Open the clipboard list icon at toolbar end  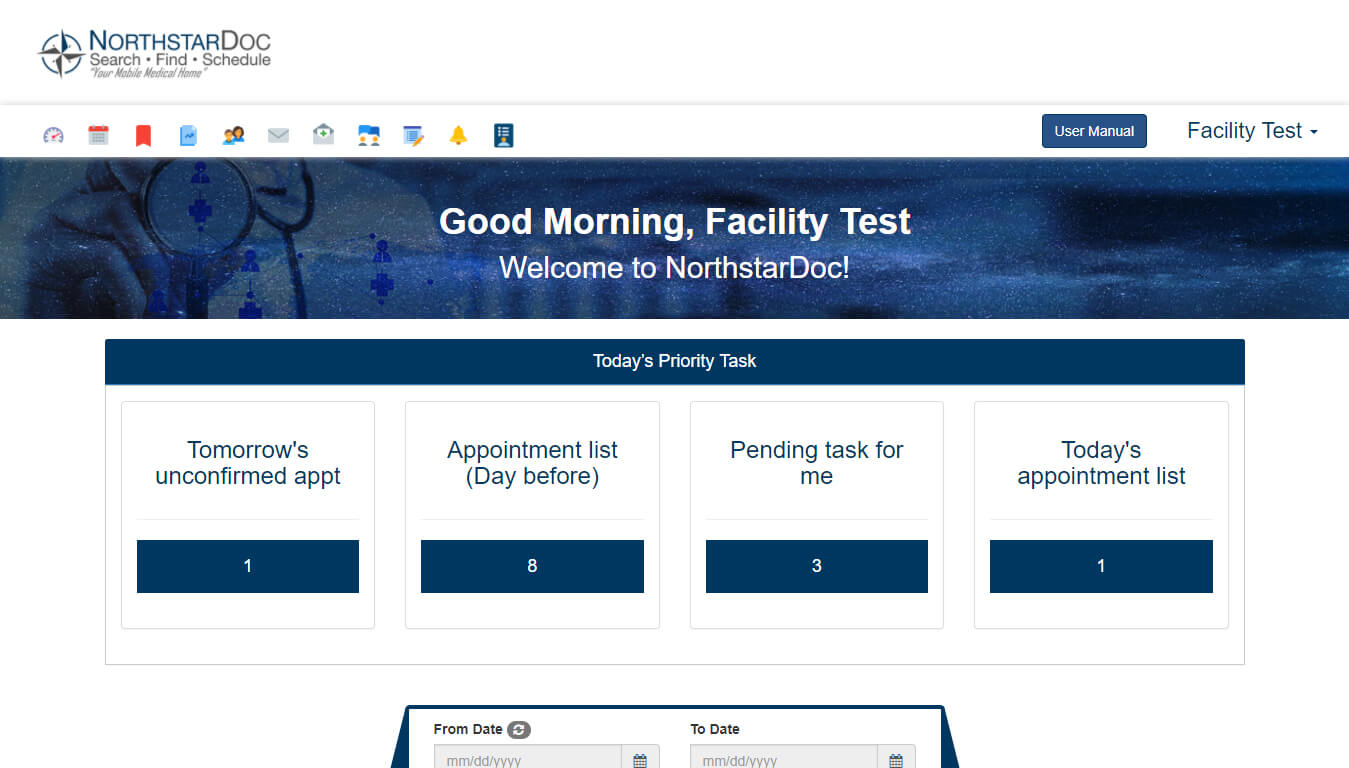503,133
